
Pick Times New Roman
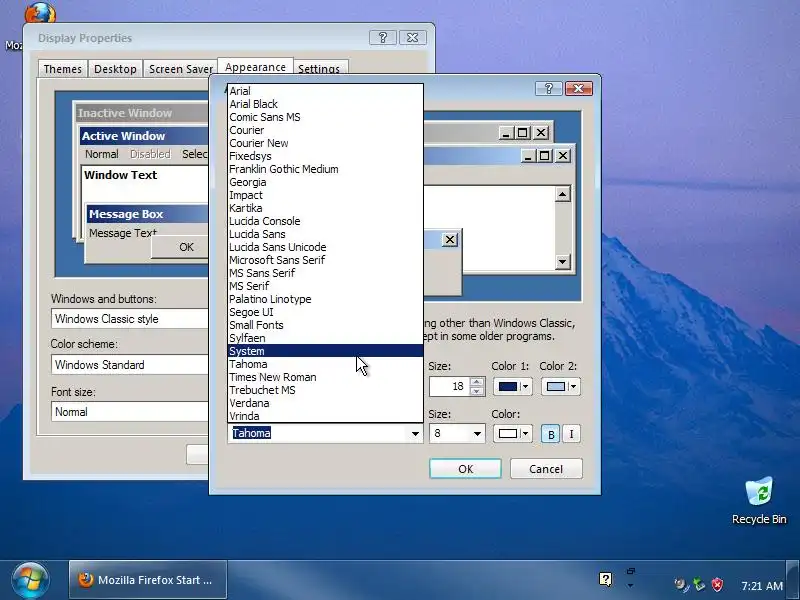(325, 377)
